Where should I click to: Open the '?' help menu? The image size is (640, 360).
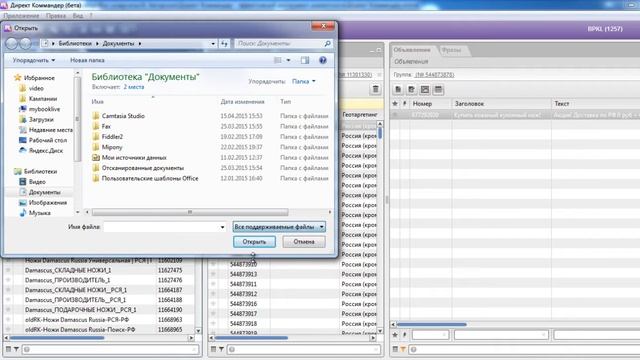pos(91,16)
